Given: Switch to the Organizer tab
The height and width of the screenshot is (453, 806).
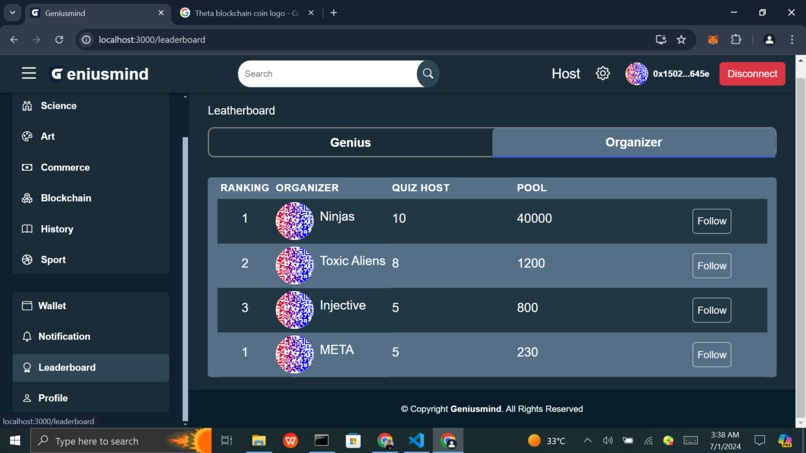Looking at the screenshot, I should point(634,142).
